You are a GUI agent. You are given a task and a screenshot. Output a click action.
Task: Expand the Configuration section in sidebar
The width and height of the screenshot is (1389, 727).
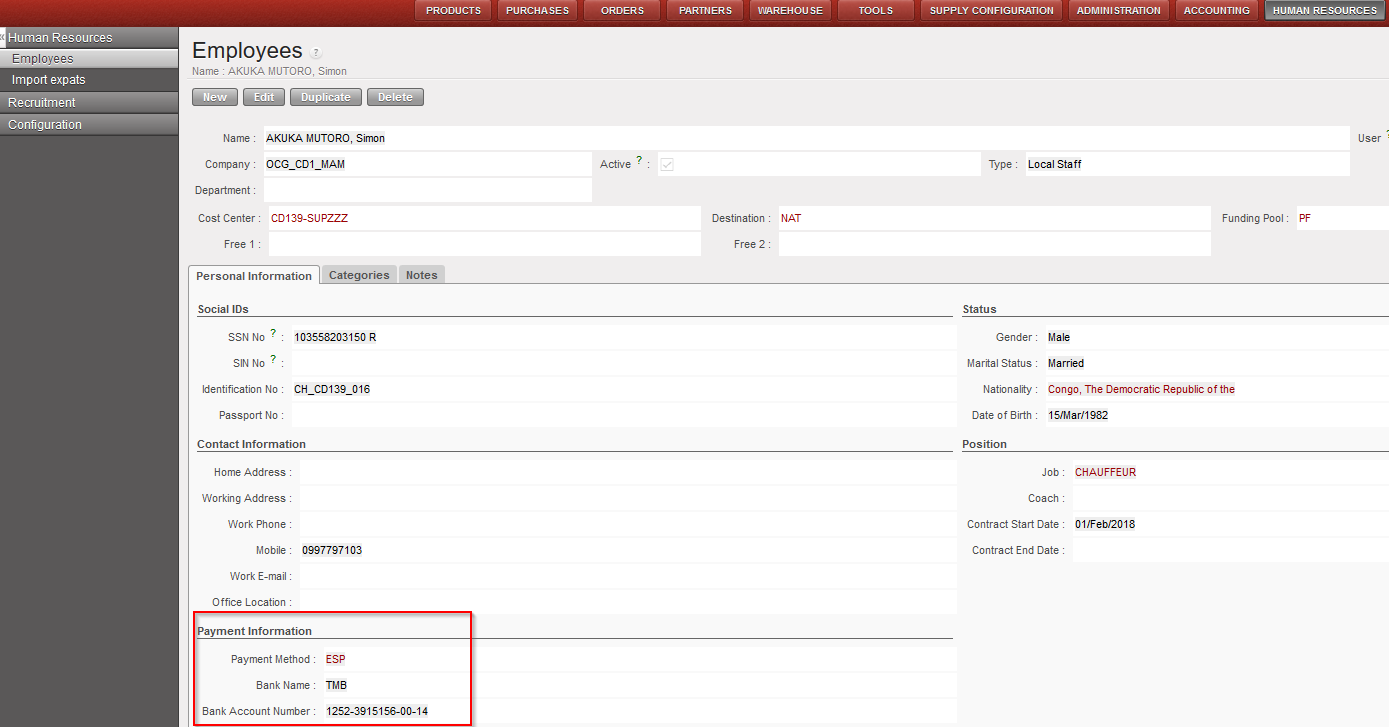[x=45, y=125]
